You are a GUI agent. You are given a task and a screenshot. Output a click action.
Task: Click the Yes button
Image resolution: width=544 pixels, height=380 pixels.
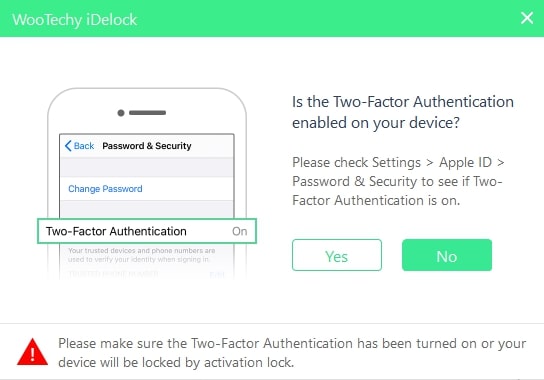pyautogui.click(x=337, y=255)
